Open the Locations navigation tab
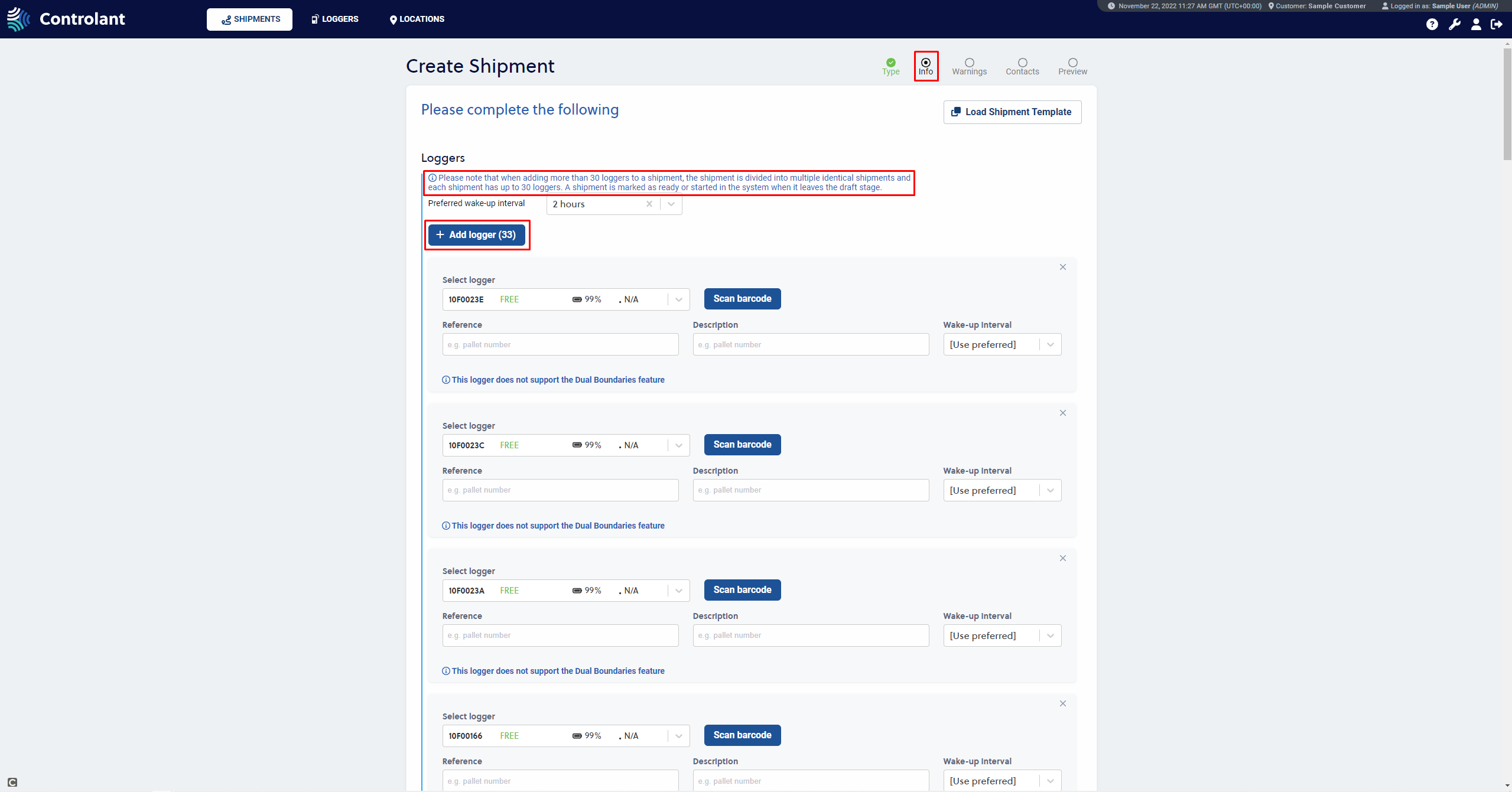The height and width of the screenshot is (792, 1512). pyautogui.click(x=417, y=19)
